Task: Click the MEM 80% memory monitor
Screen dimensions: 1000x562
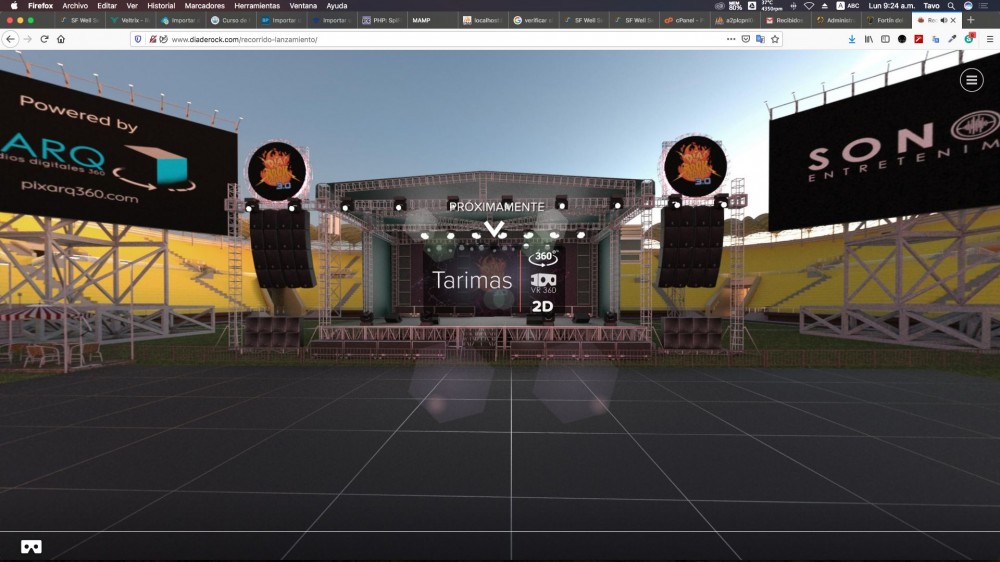Action: coord(735,6)
